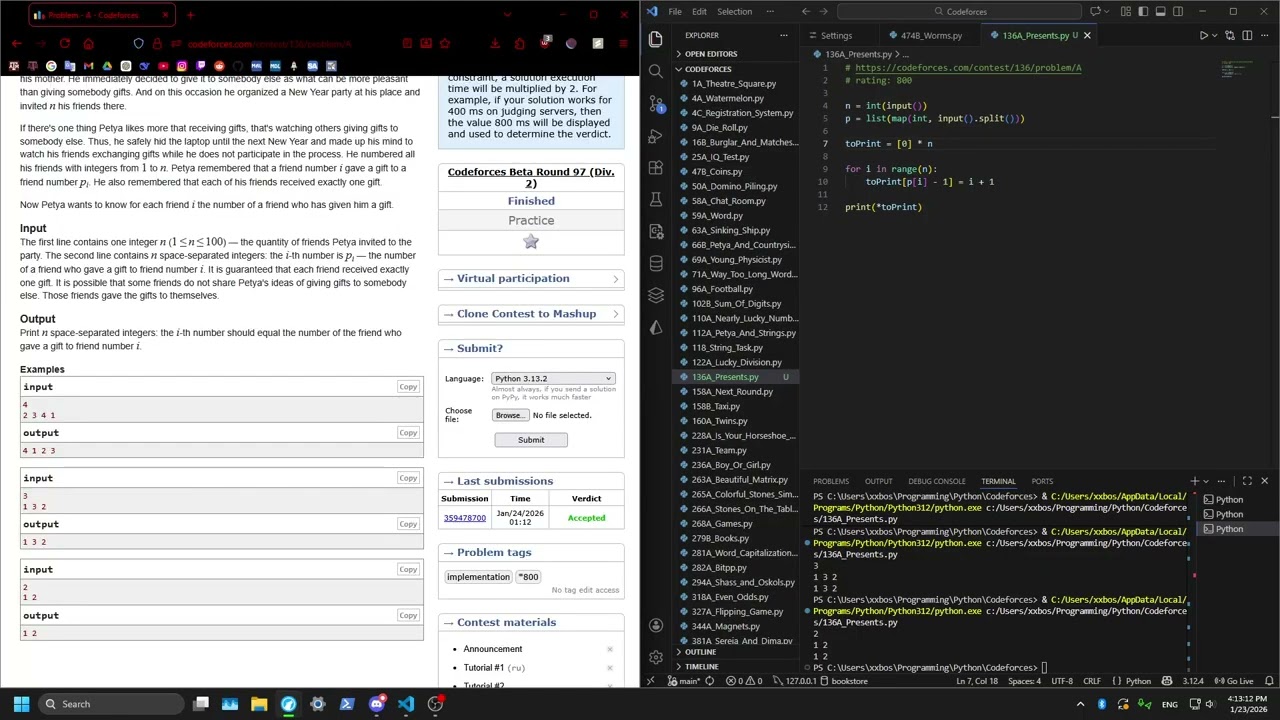Click Go Live in the status bar
The height and width of the screenshot is (720, 1280).
[x=1236, y=681]
